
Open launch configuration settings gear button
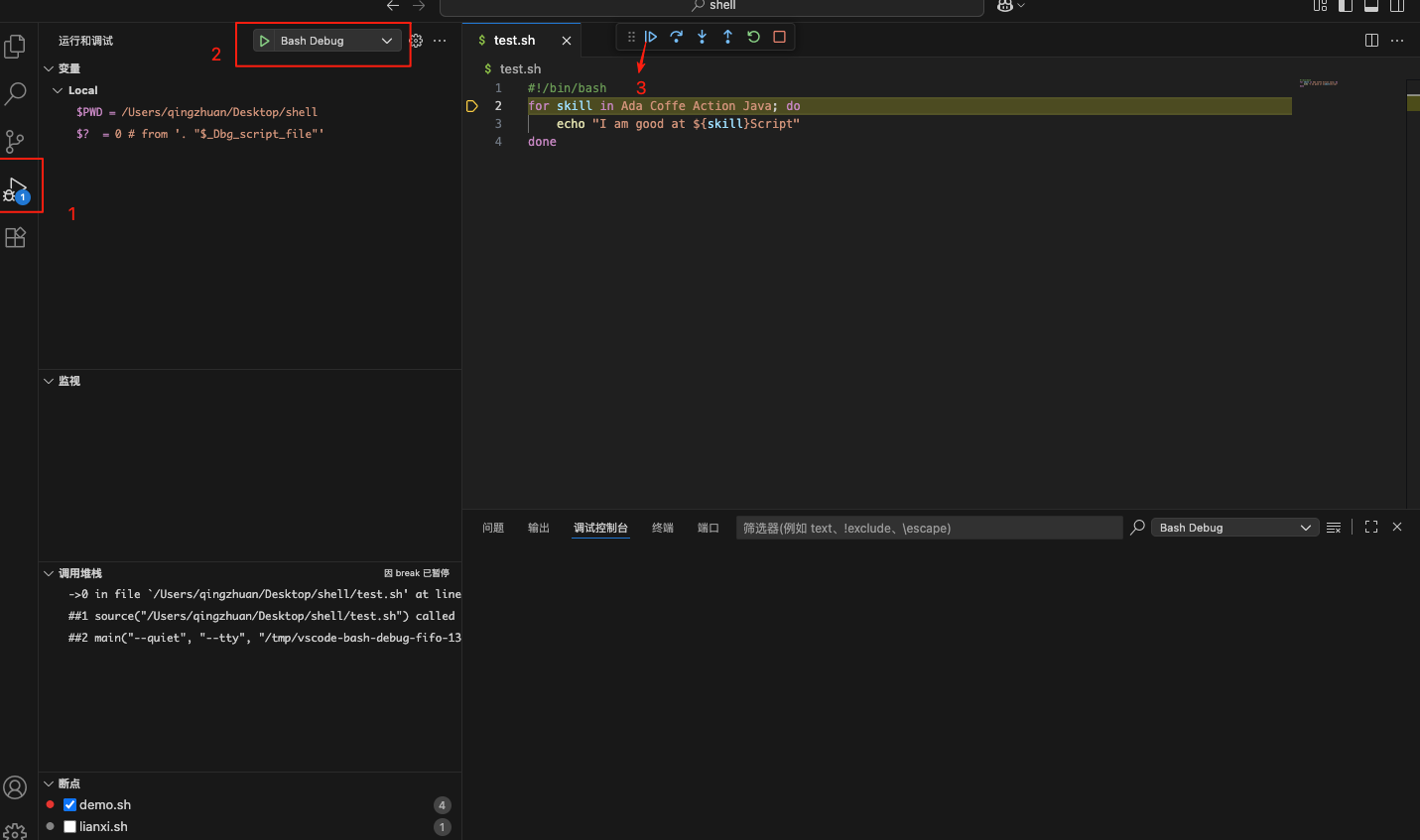tap(416, 40)
